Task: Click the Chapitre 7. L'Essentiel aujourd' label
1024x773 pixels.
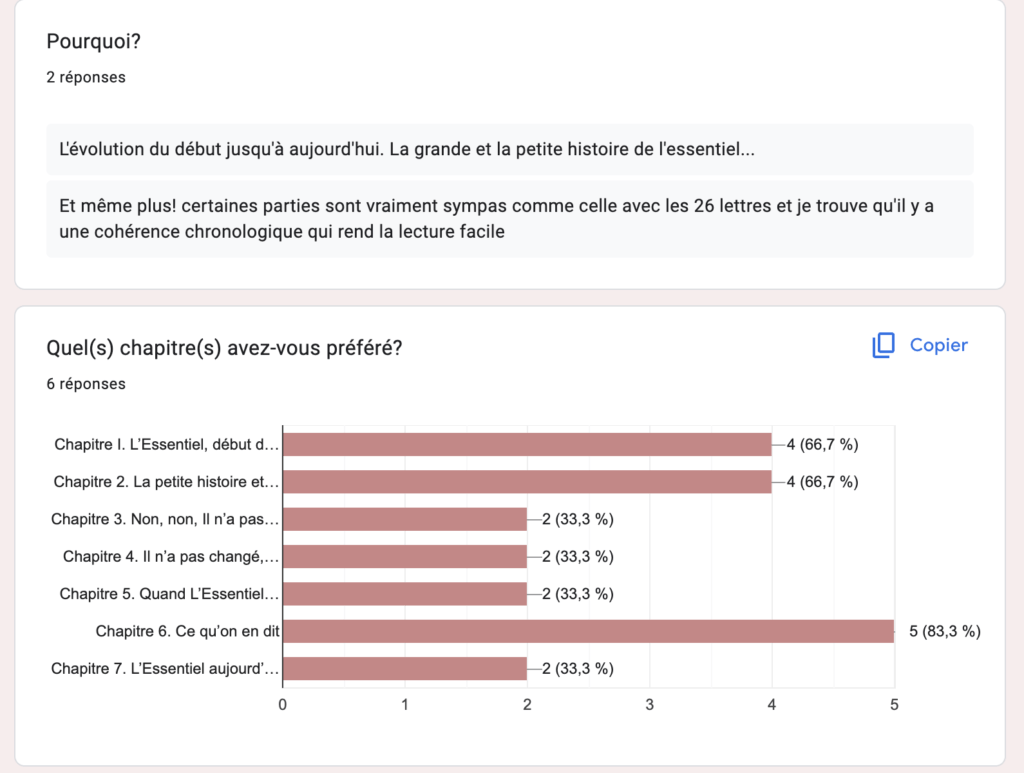Action: tap(165, 669)
